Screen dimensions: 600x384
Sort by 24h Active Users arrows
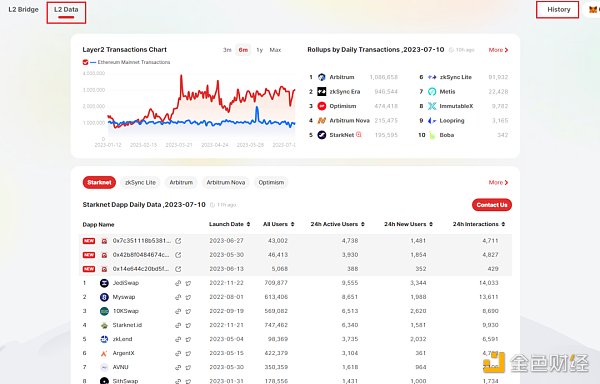coord(363,224)
